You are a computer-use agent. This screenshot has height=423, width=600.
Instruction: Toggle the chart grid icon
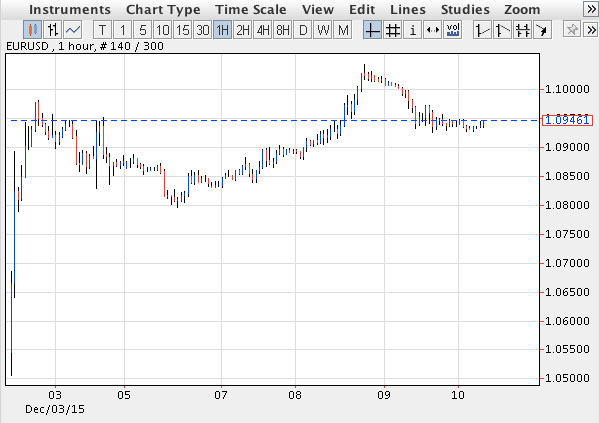point(392,30)
